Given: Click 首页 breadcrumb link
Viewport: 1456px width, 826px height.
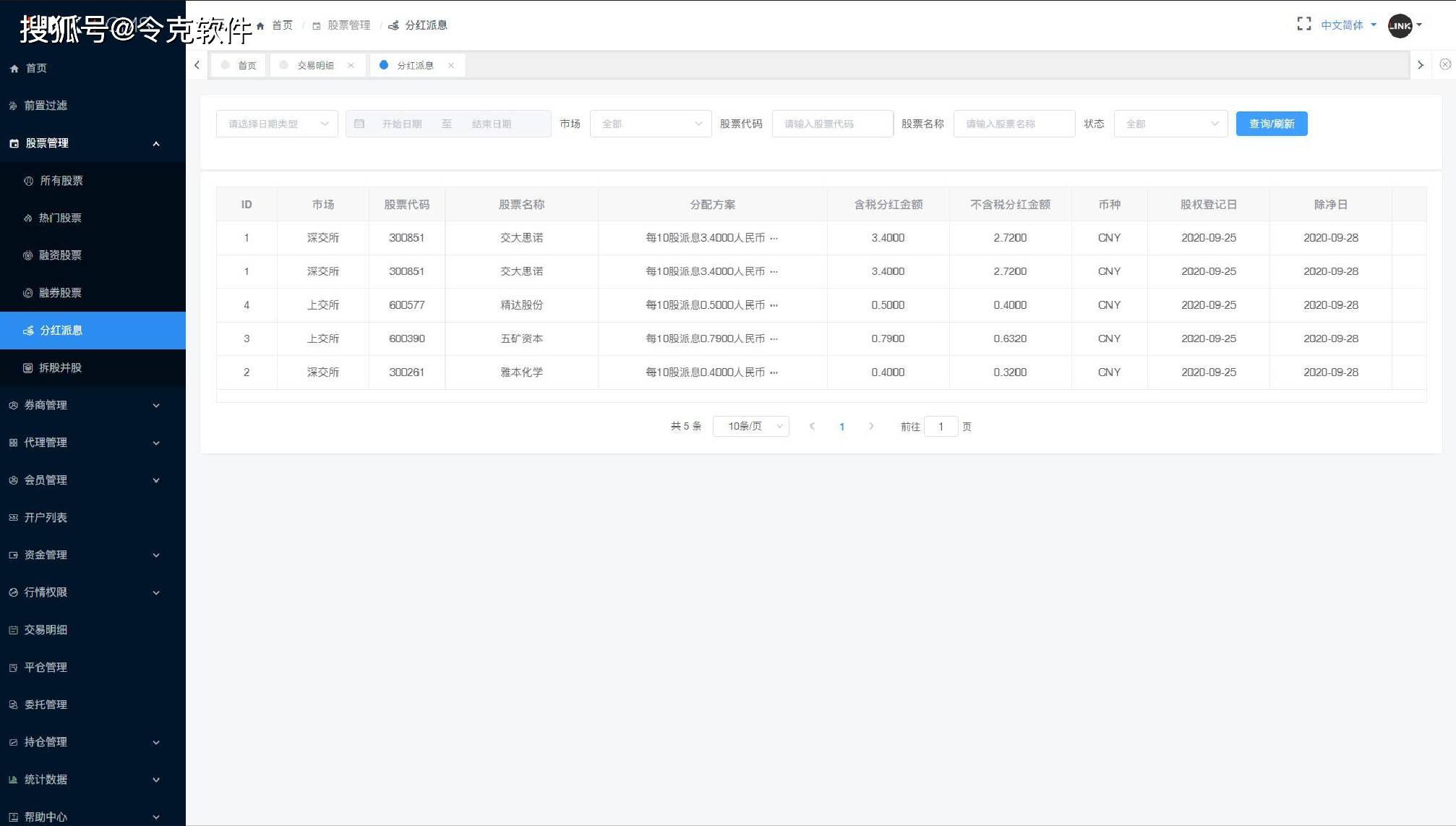Looking at the screenshot, I should 275,25.
